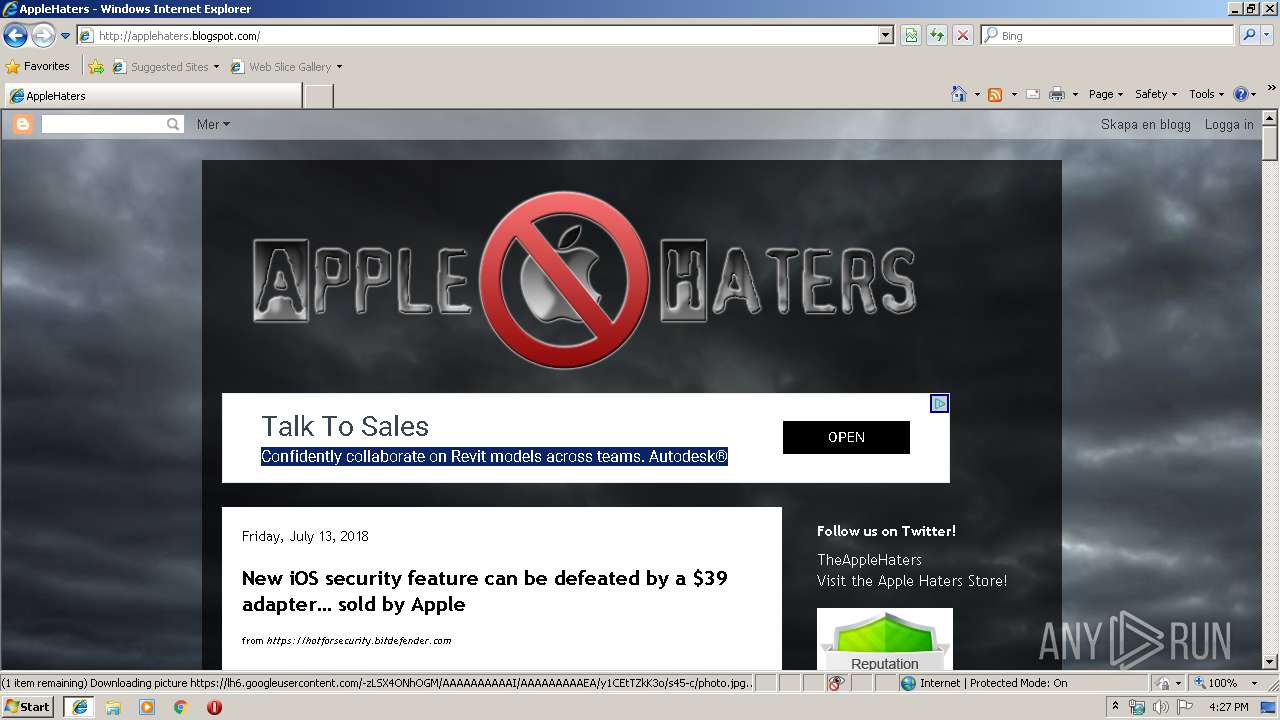This screenshot has width=1280, height=720.
Task: Click the AdChoices icon on ad
Action: 939,403
